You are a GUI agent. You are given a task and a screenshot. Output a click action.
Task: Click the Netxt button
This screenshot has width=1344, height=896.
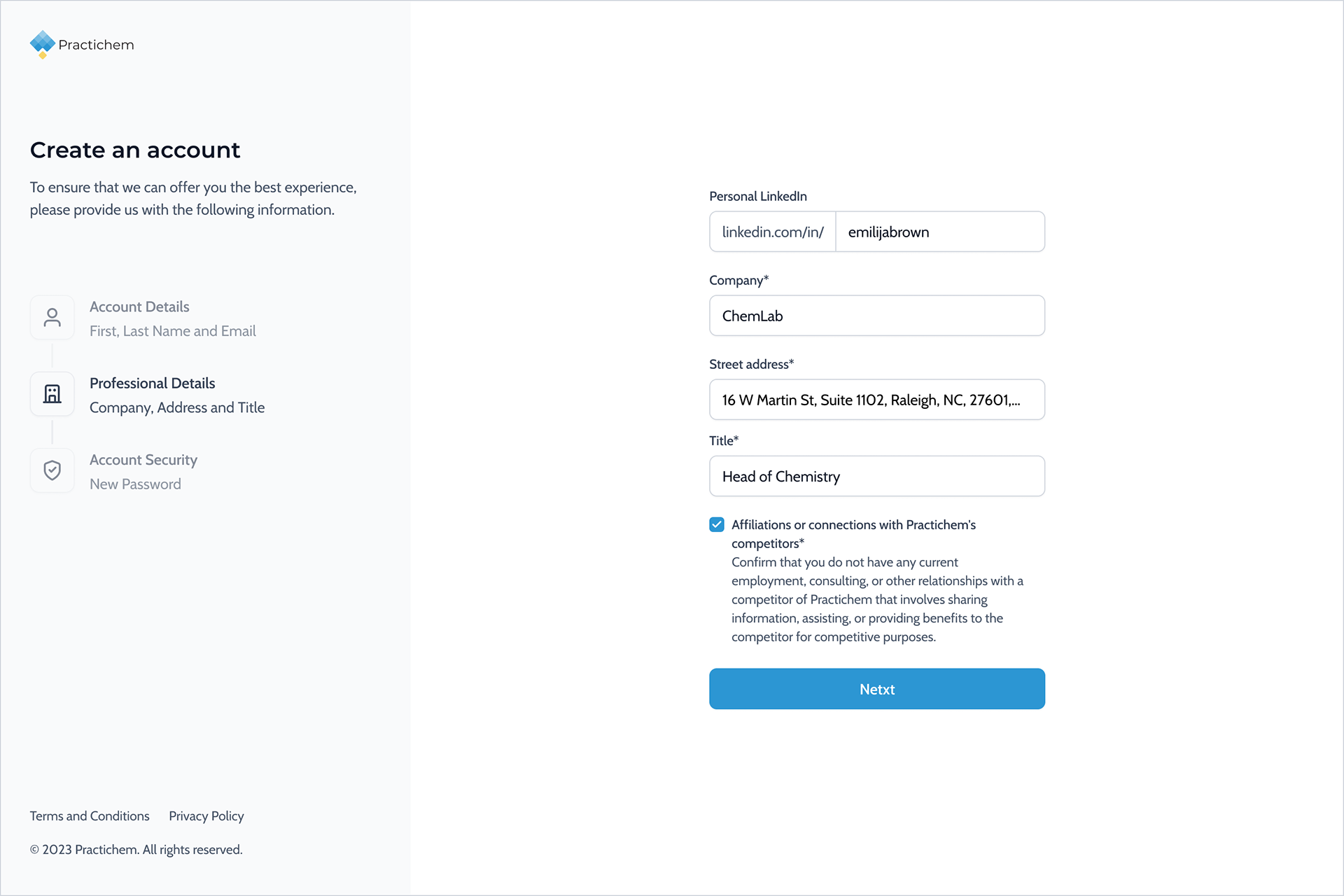(877, 689)
